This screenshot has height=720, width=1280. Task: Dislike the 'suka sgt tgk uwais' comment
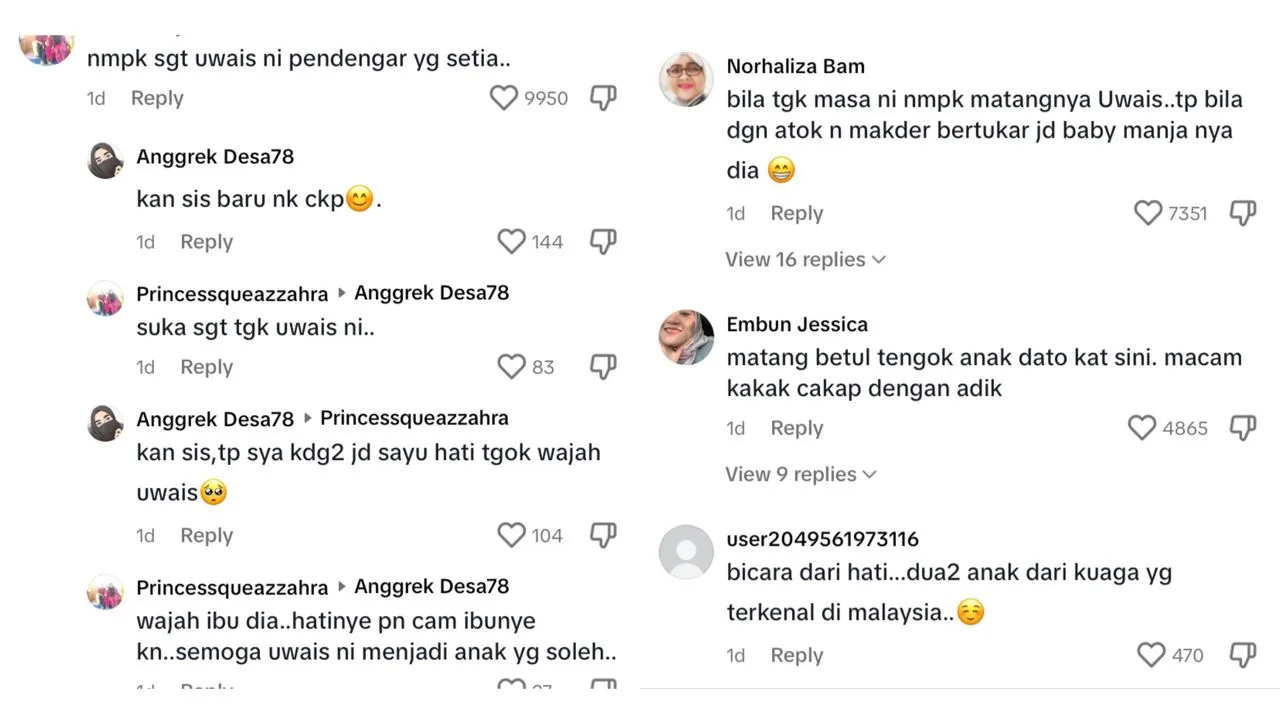[603, 368]
